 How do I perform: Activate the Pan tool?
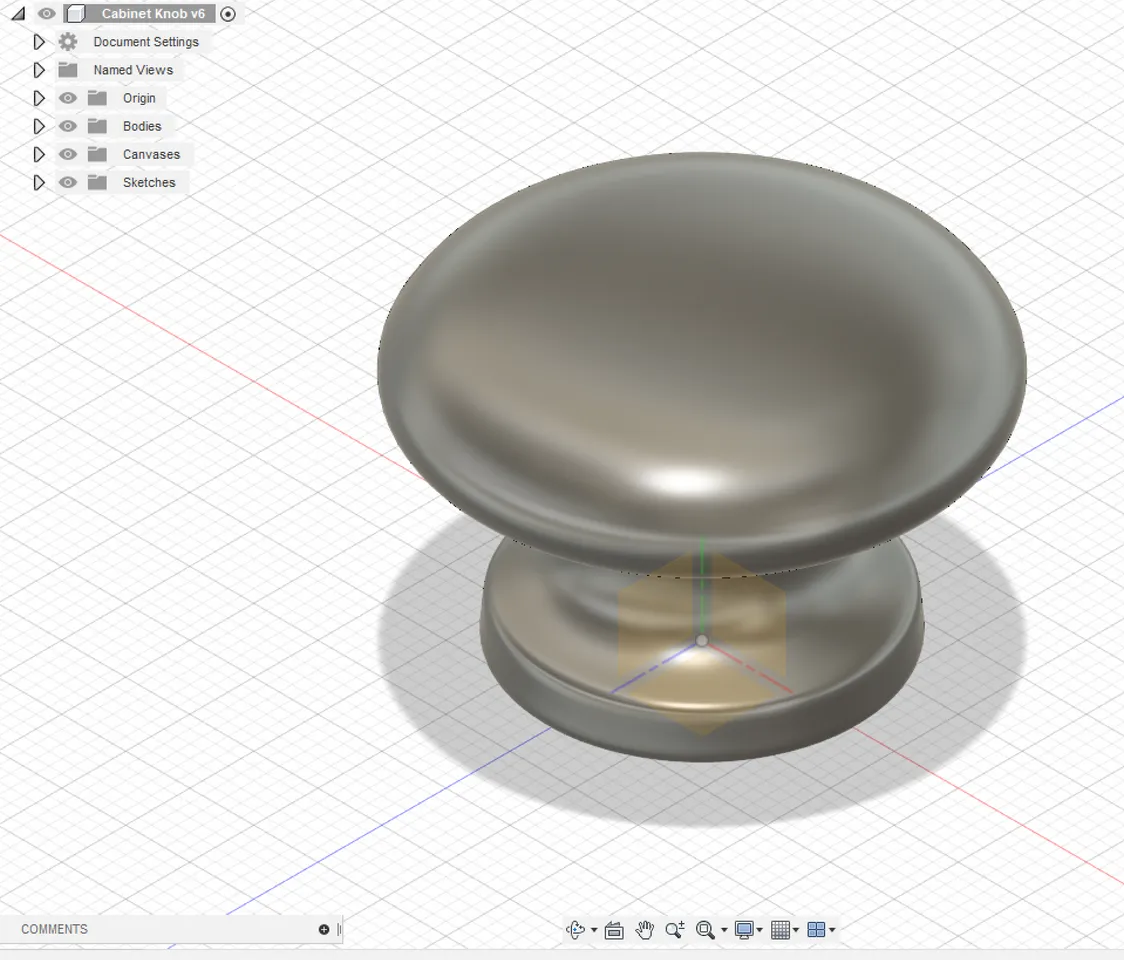tap(645, 929)
